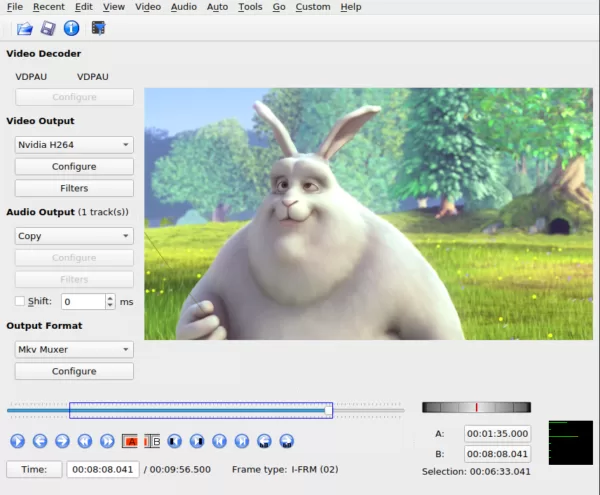Go to the first frame
The height and width of the screenshot is (495, 600).
(x=219, y=441)
